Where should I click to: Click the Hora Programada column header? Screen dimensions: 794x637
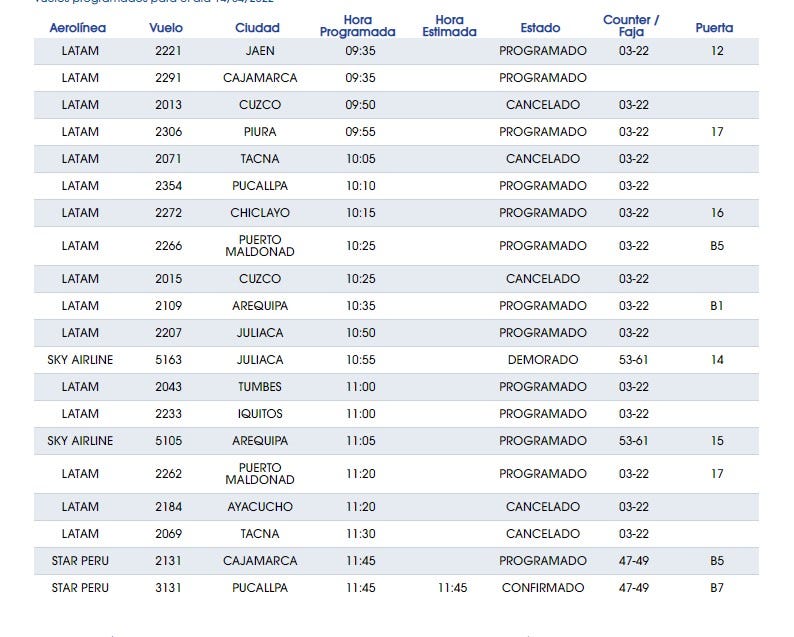point(357,26)
